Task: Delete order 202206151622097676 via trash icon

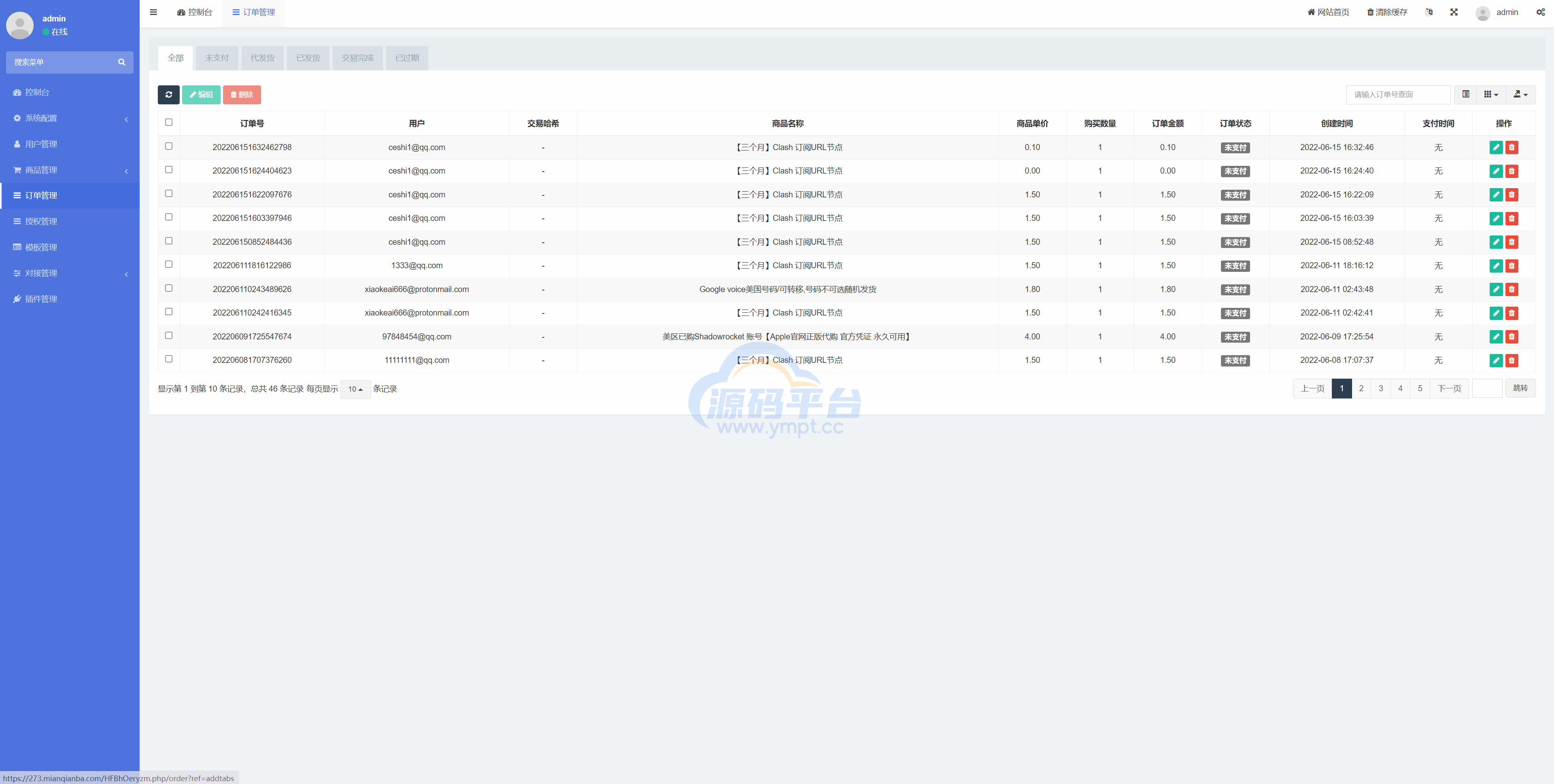Action: click(x=1512, y=195)
